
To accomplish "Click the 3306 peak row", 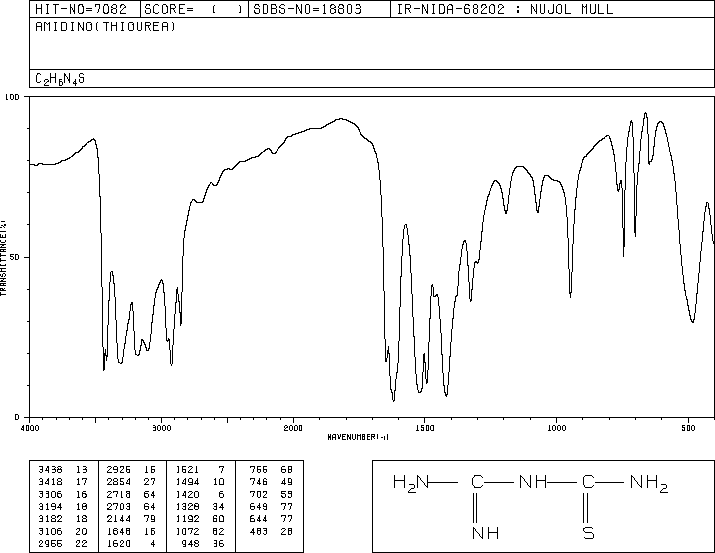I will pos(63,494).
